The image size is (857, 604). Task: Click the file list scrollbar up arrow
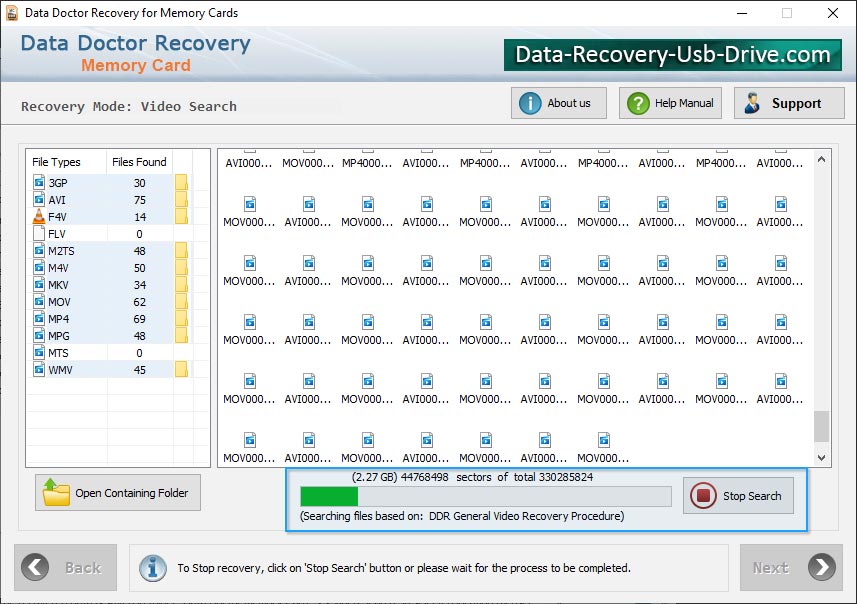click(x=821, y=160)
